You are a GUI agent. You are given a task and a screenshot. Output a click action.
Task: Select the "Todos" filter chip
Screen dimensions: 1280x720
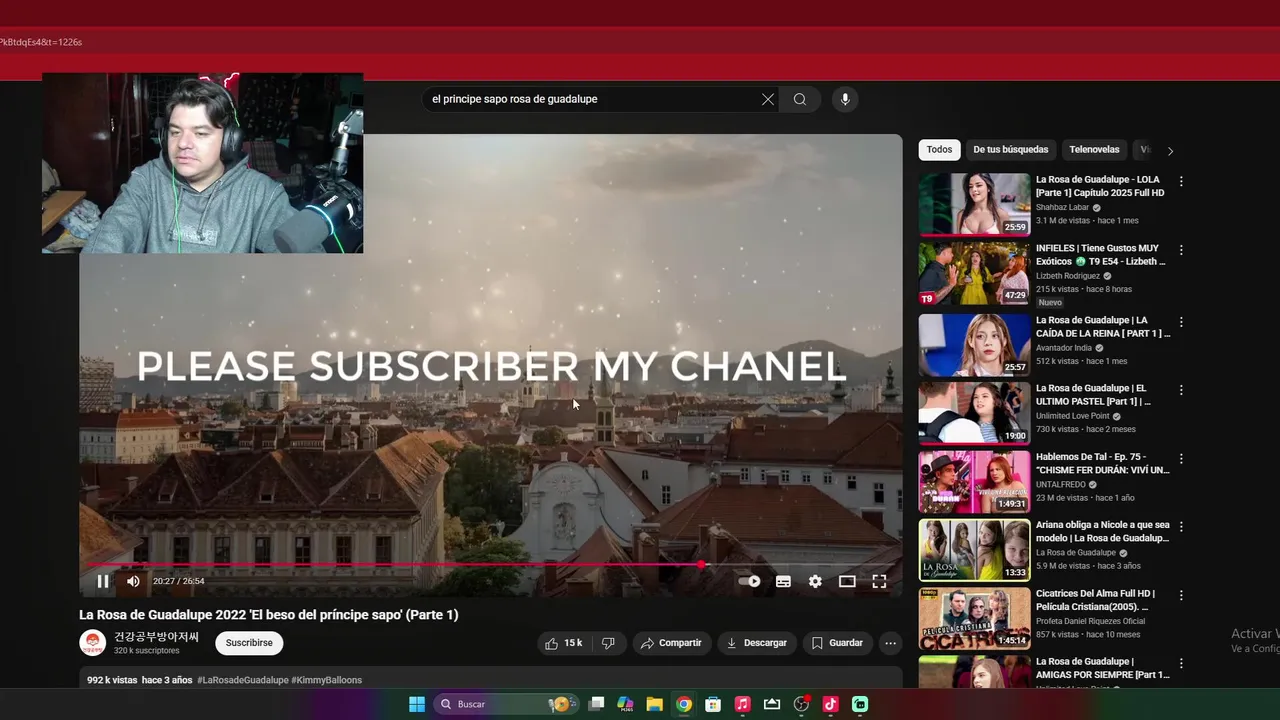pyautogui.click(x=939, y=150)
